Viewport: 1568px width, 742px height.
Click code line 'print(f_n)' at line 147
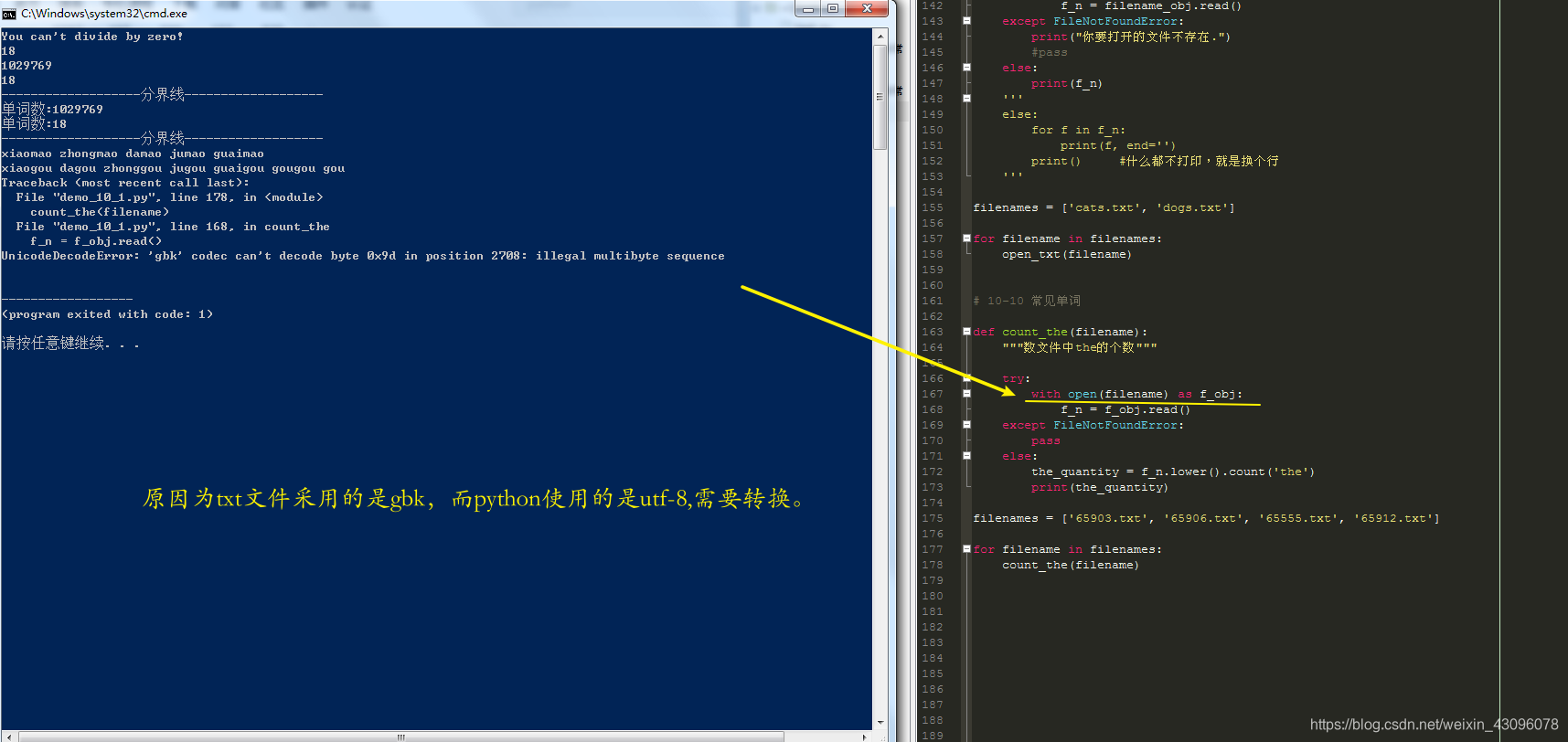click(x=1067, y=83)
